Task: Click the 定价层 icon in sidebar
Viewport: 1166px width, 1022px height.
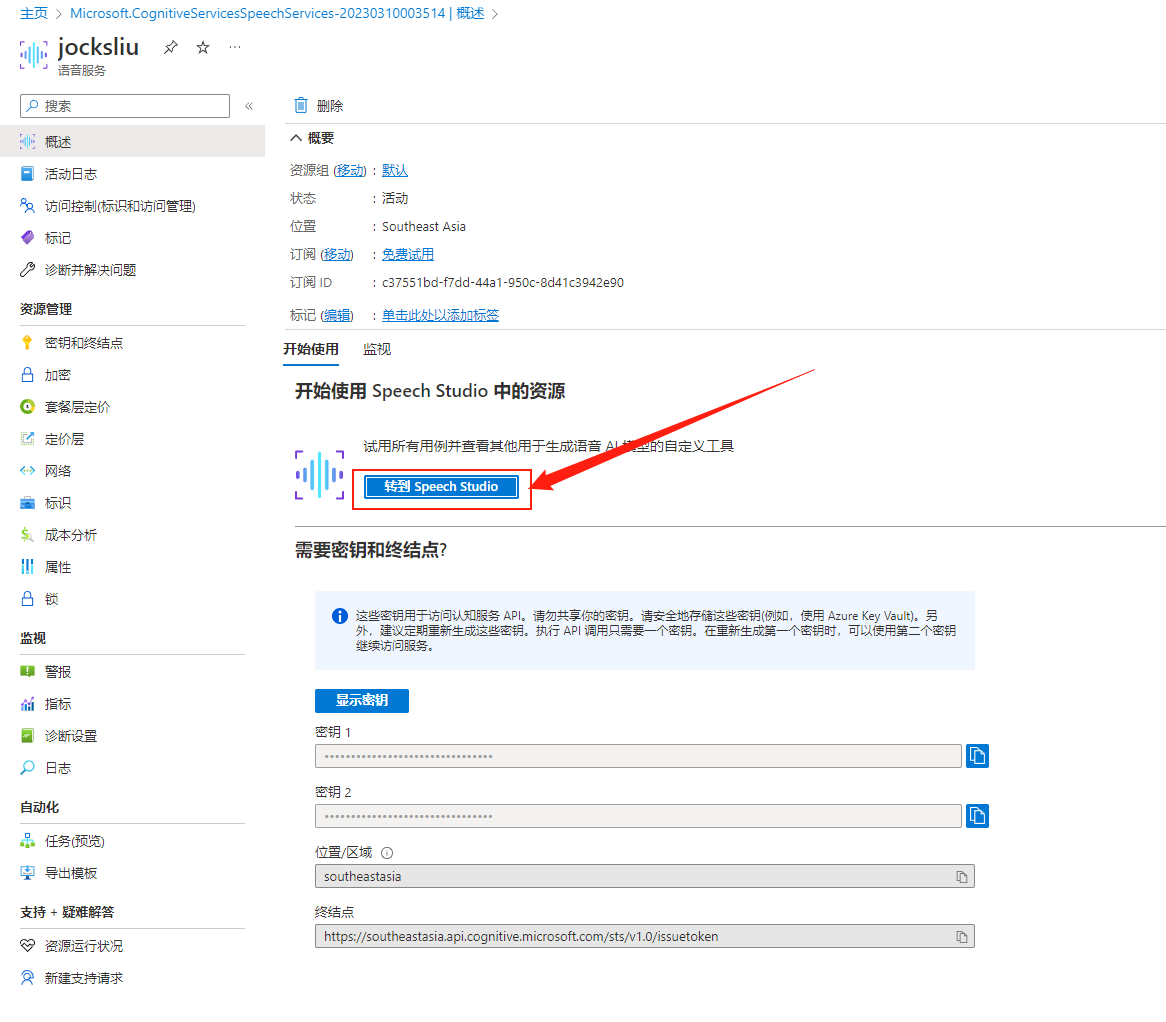Action: coord(28,438)
